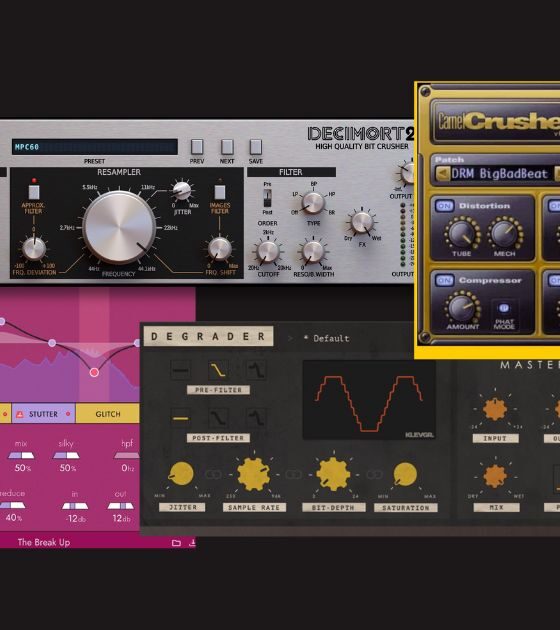This screenshot has height=630, width=560.
Task: Click the Jitter knob in Degrader
Action: pyautogui.click(x=182, y=474)
